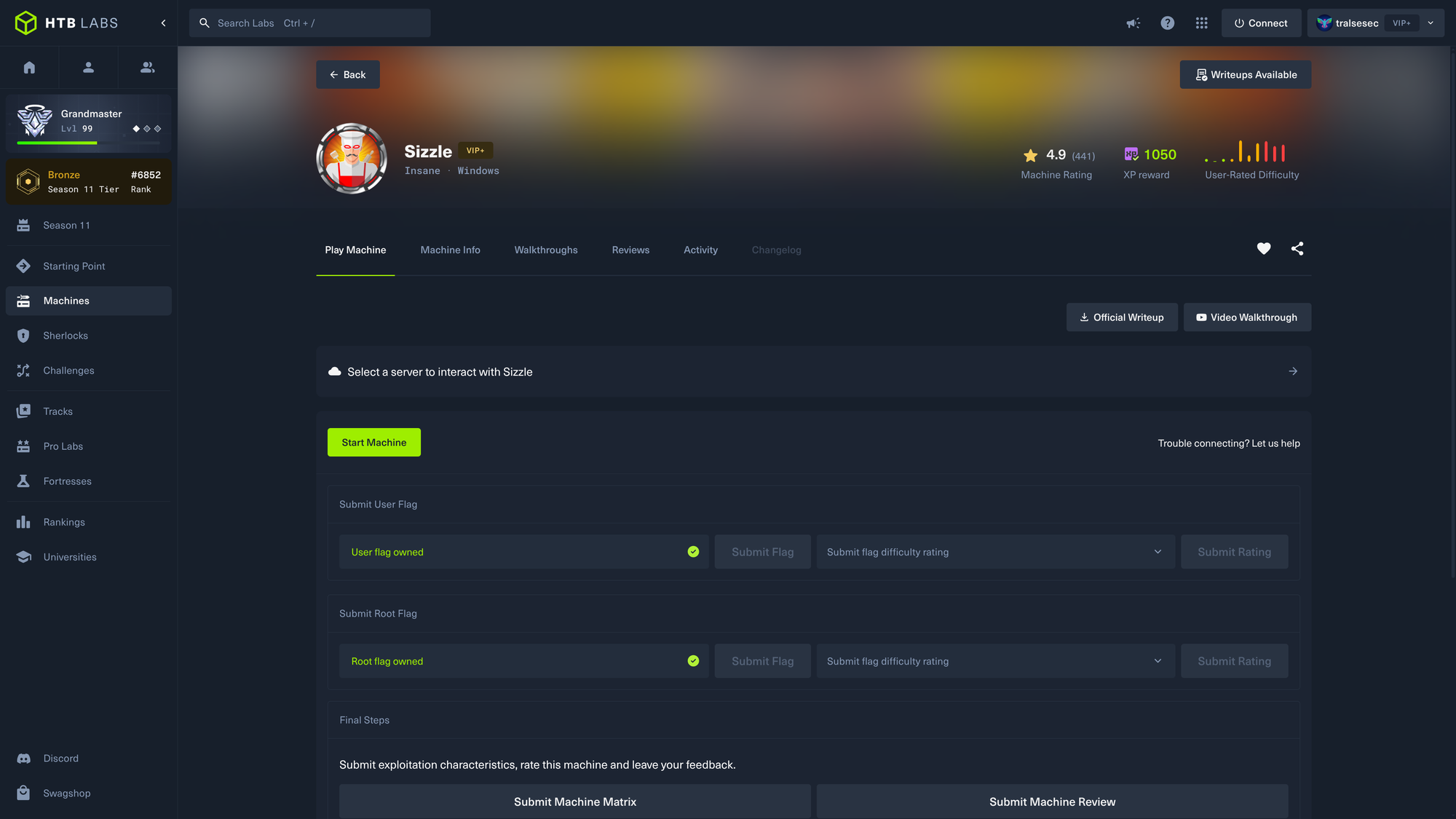1456x819 pixels.
Task: Click the share icon
Action: point(1297,249)
